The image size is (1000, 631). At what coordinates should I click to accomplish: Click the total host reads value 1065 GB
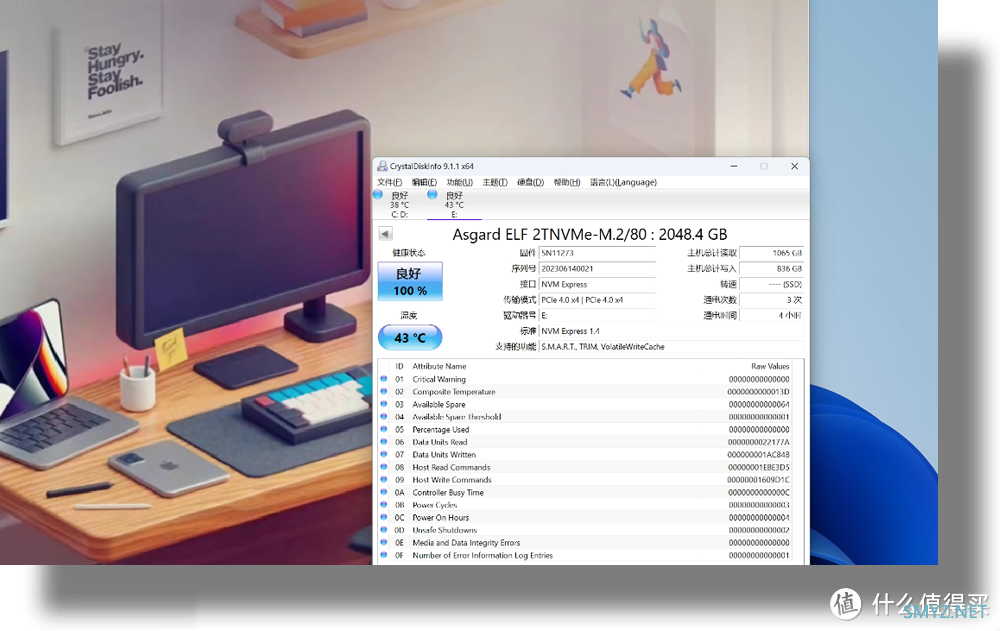[x=771, y=253]
